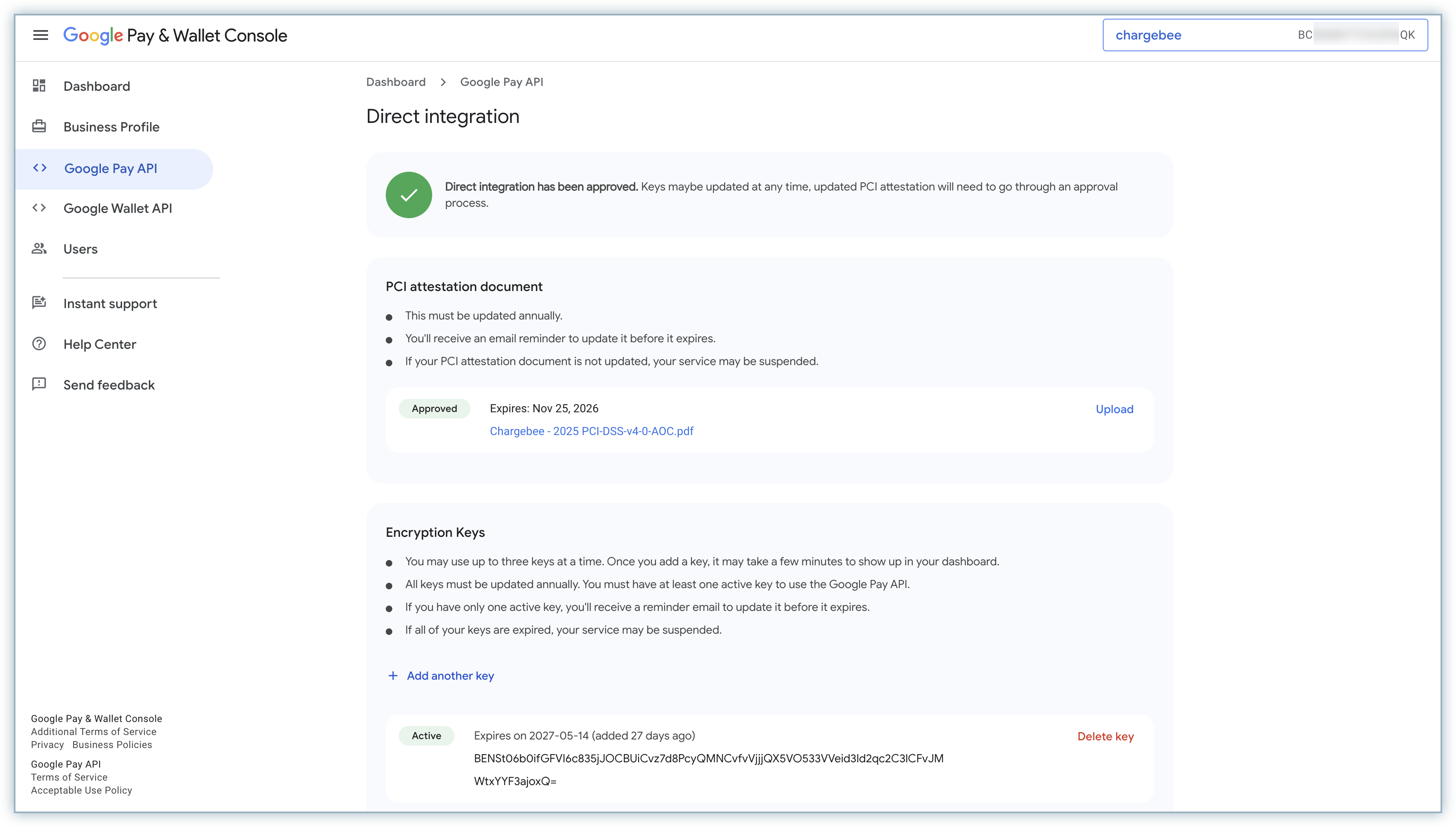
Task: Click the Google Pay & Wallet Console logo
Action: click(x=175, y=35)
